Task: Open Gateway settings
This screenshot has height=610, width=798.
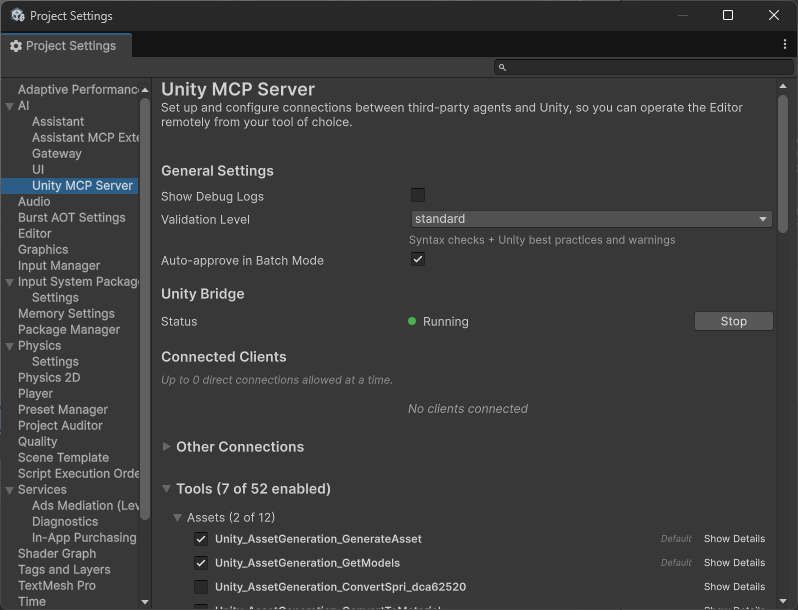Action: [x=56, y=154]
